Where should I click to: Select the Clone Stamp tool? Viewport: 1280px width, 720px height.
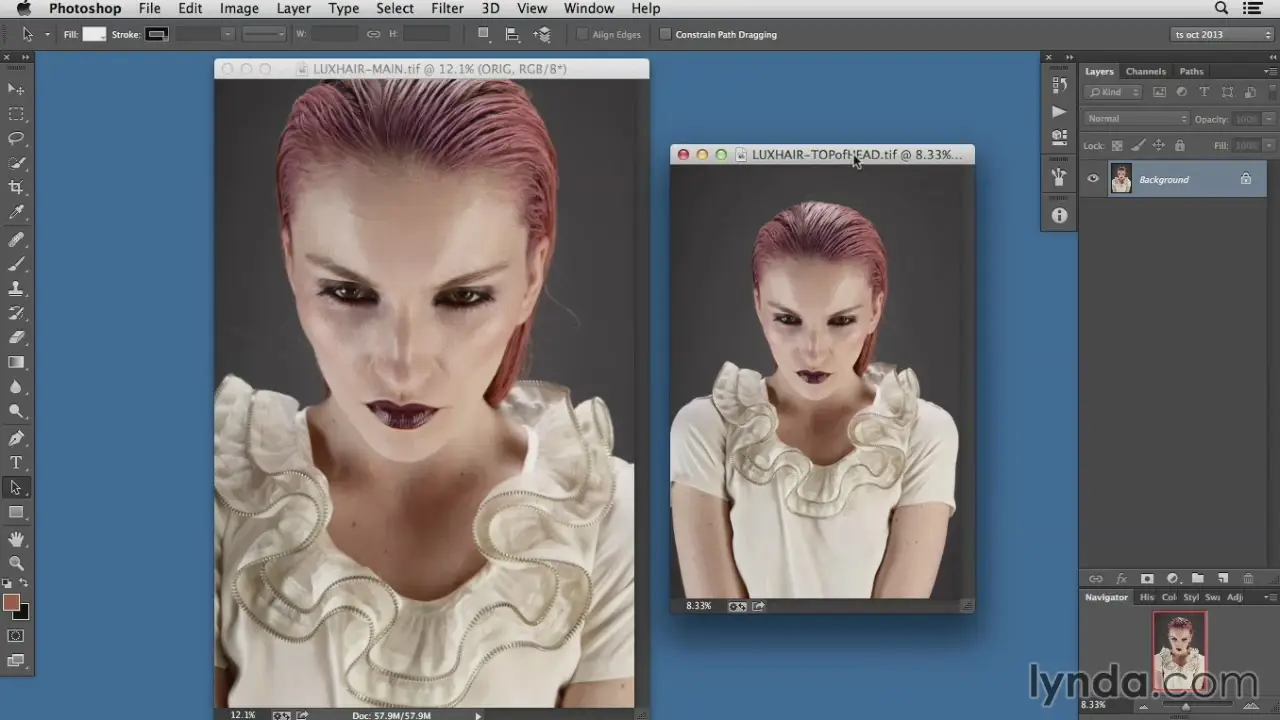[x=16, y=288]
